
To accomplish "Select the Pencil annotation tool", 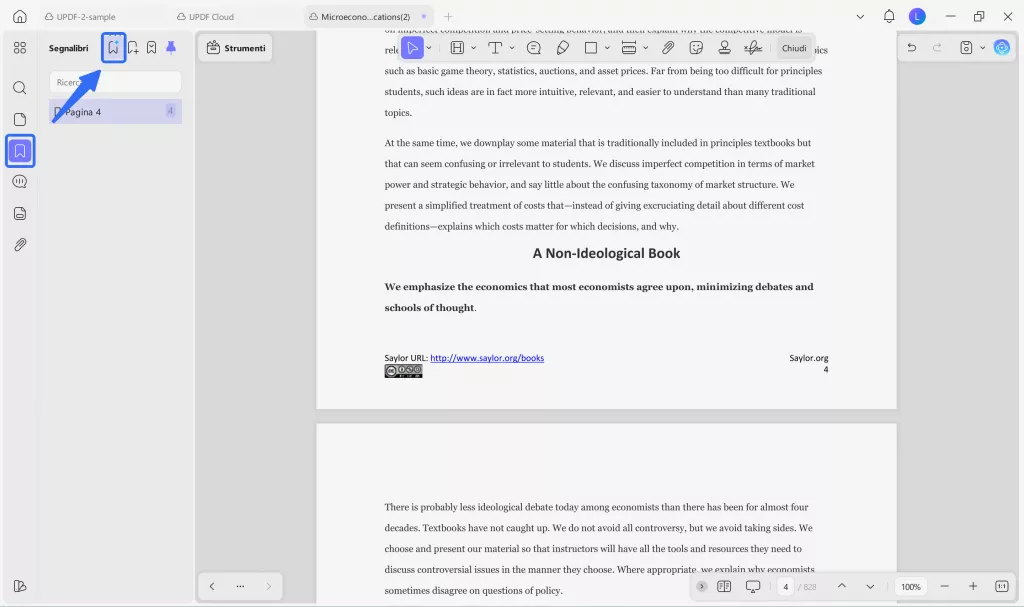I will [563, 47].
